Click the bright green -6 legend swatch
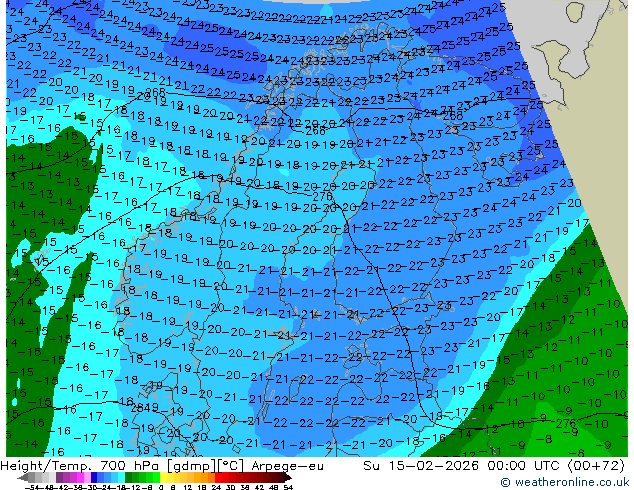The width and height of the screenshot is (634, 490). (x=156, y=477)
